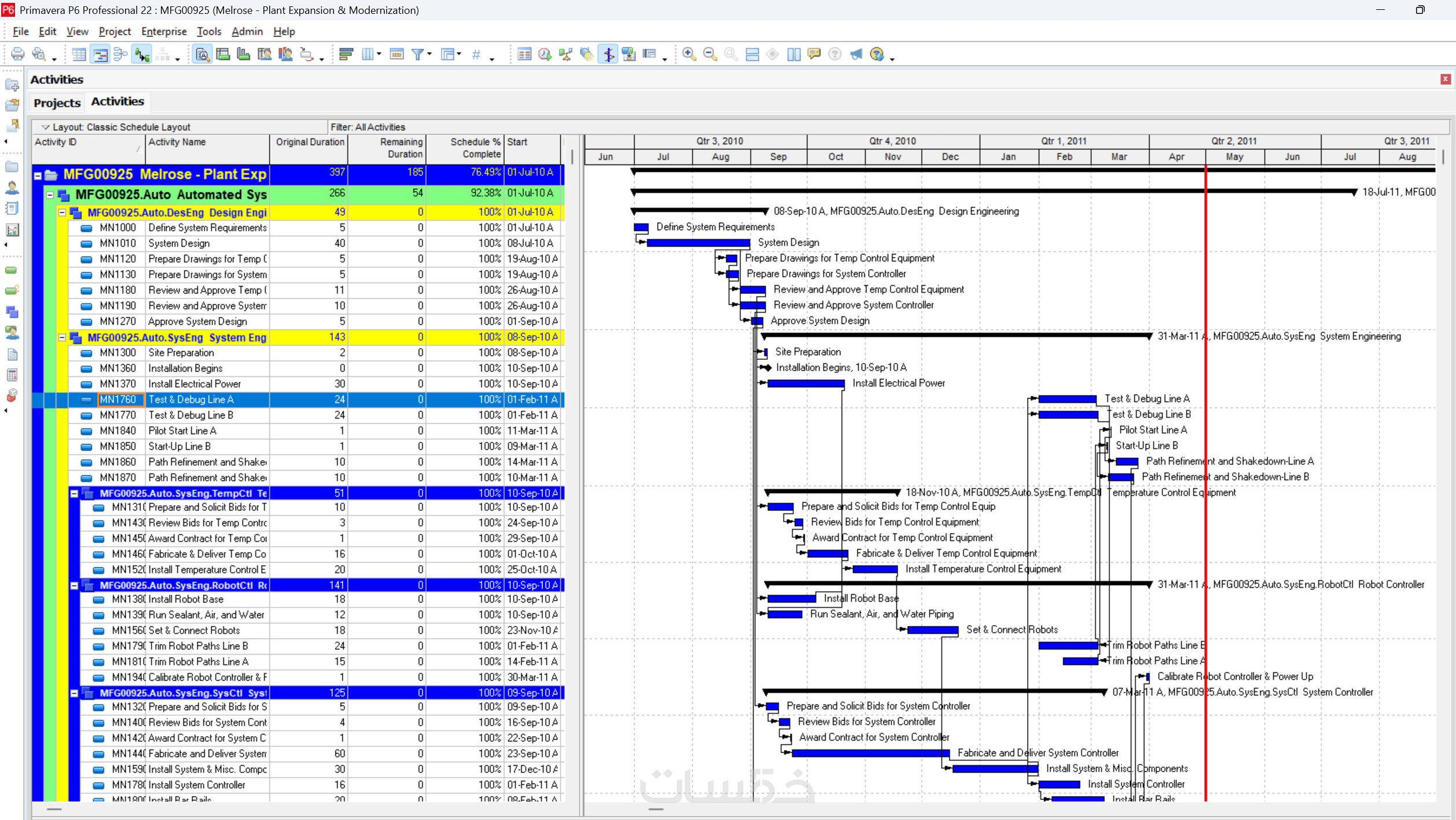Open the Admin menu
This screenshot has height=820, width=1456.
[247, 31]
